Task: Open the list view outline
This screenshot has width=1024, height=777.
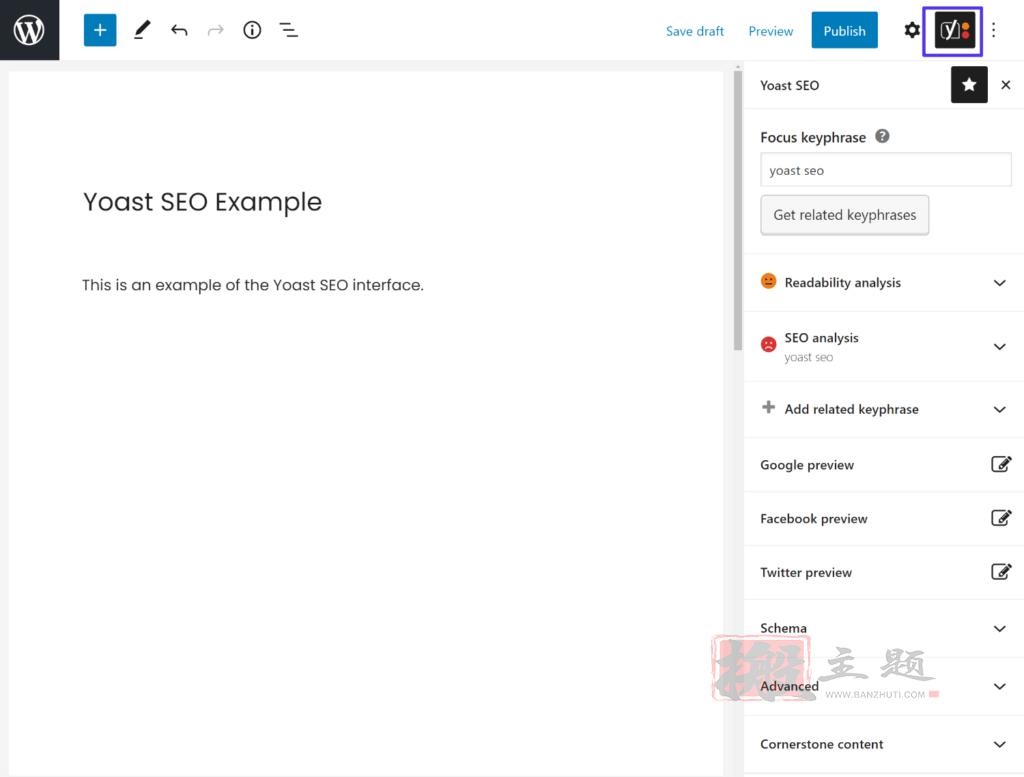Action: coord(289,30)
